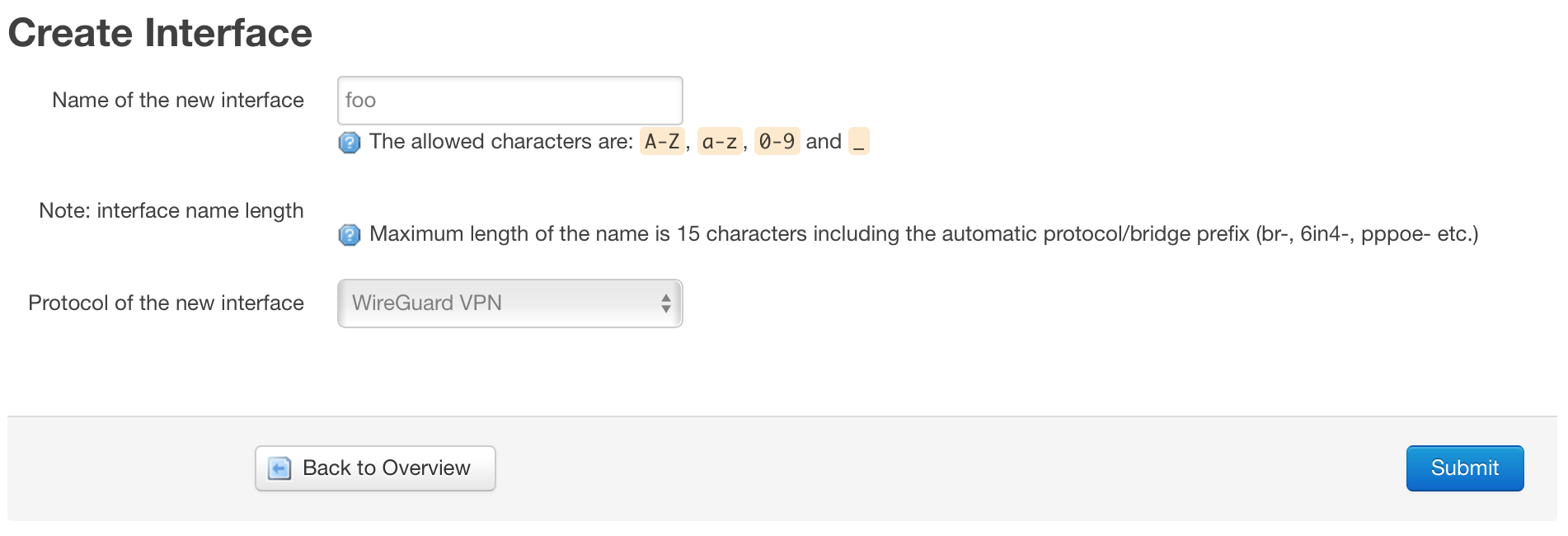Click the up-down arrows on protocol selector
The height and width of the screenshot is (536, 1568).
[665, 303]
